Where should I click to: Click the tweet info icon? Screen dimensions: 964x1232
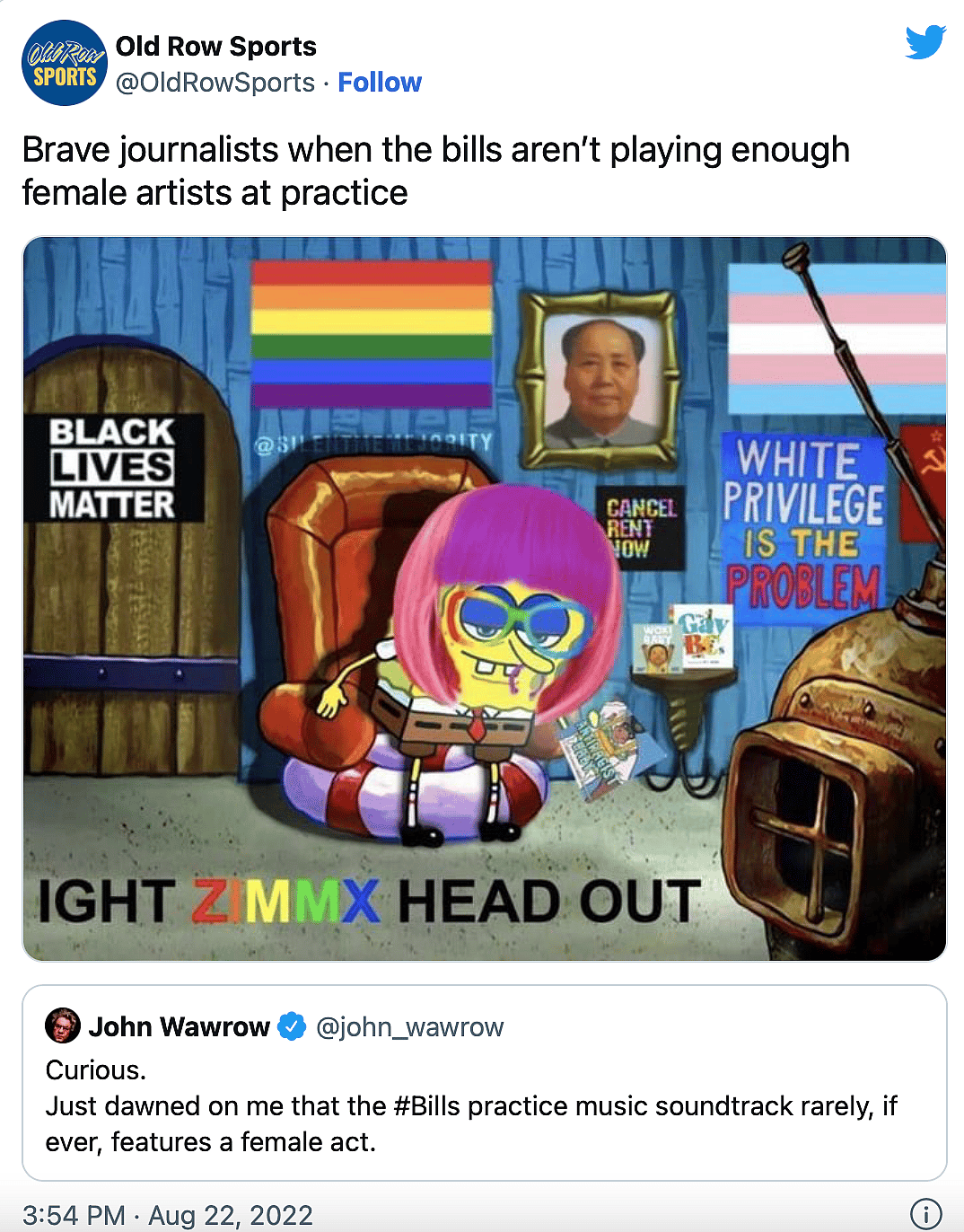(x=926, y=1214)
